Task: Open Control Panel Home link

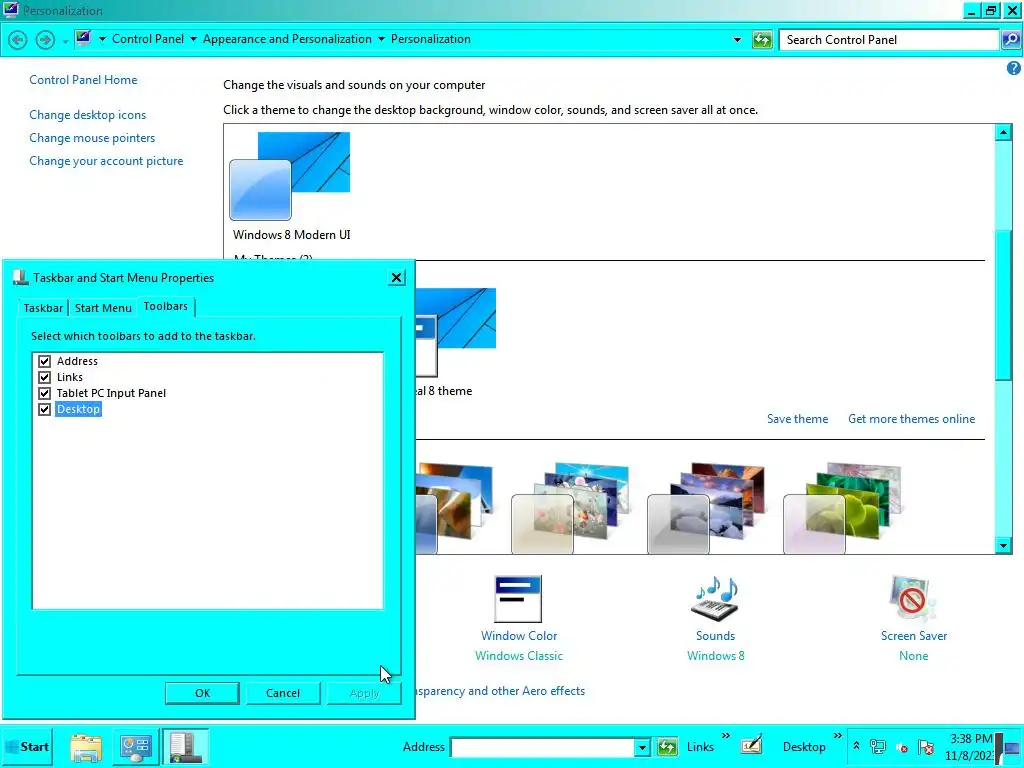Action: 84,80
